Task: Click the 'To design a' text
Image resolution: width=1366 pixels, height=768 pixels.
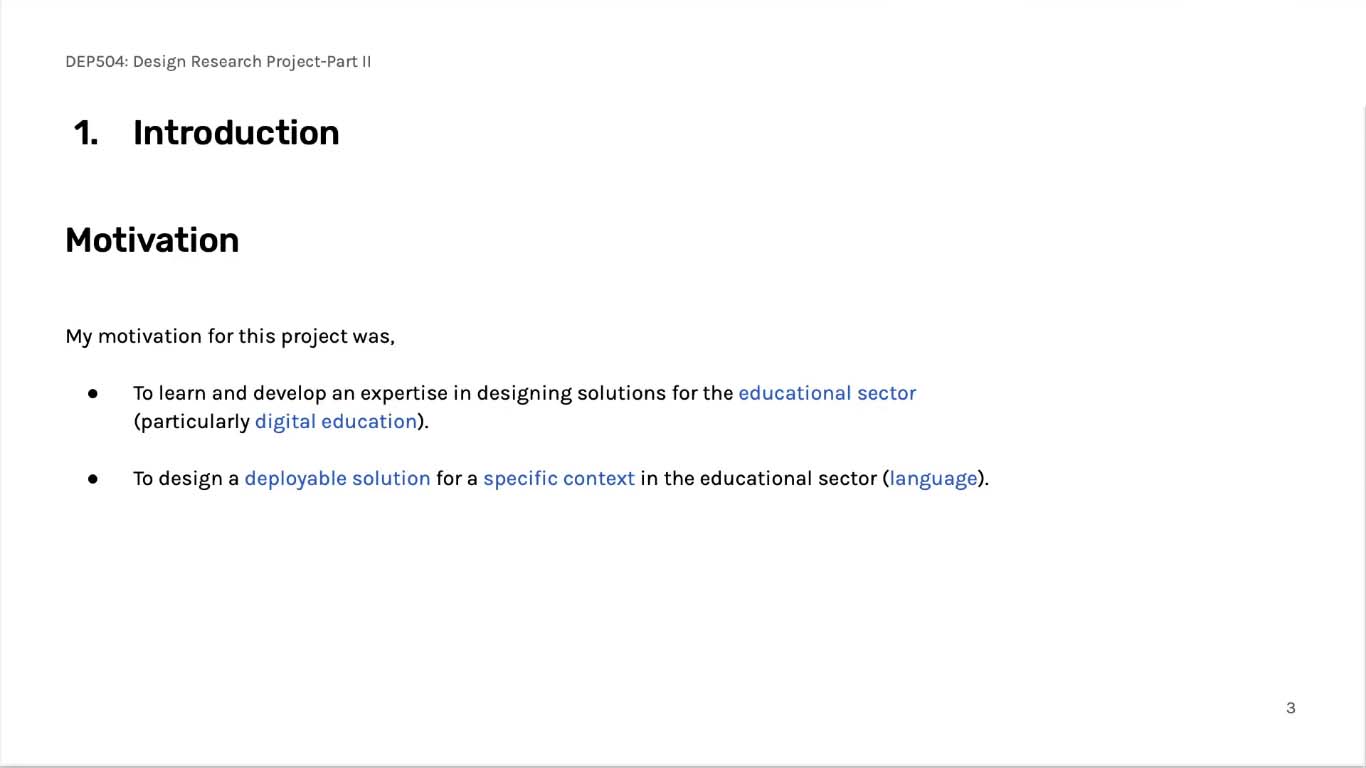Action: tap(186, 478)
